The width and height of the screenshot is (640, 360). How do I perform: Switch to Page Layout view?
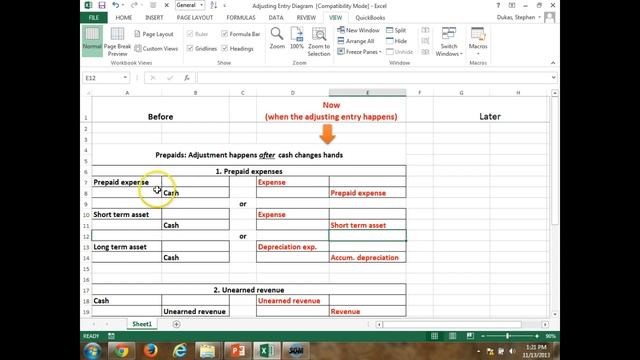[x=154, y=34]
